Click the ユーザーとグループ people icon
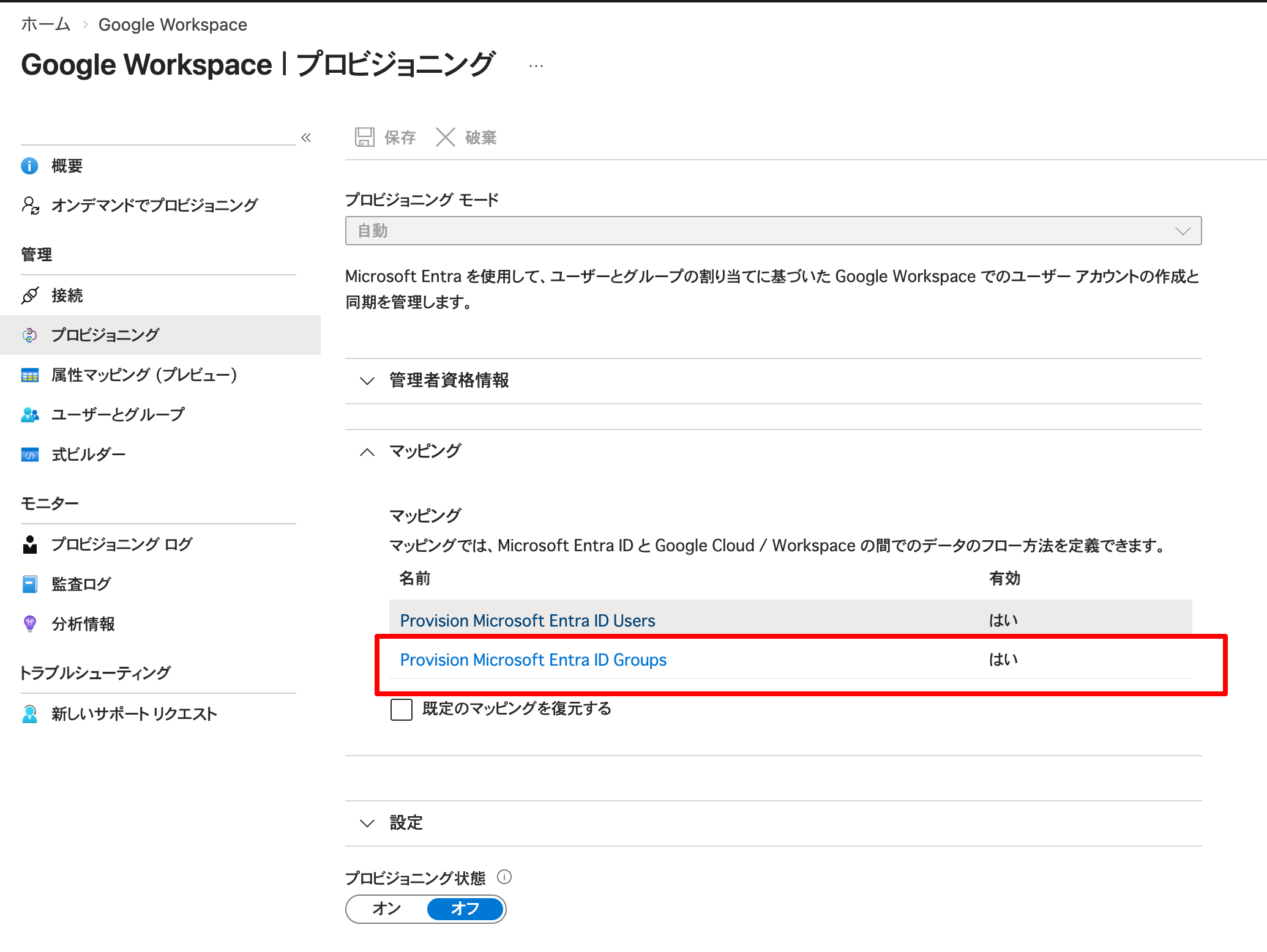Viewport: 1267px width, 952px height. tap(29, 415)
